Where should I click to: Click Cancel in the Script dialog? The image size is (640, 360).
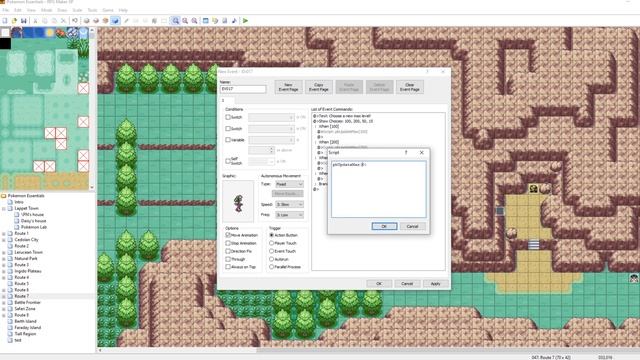click(x=412, y=226)
